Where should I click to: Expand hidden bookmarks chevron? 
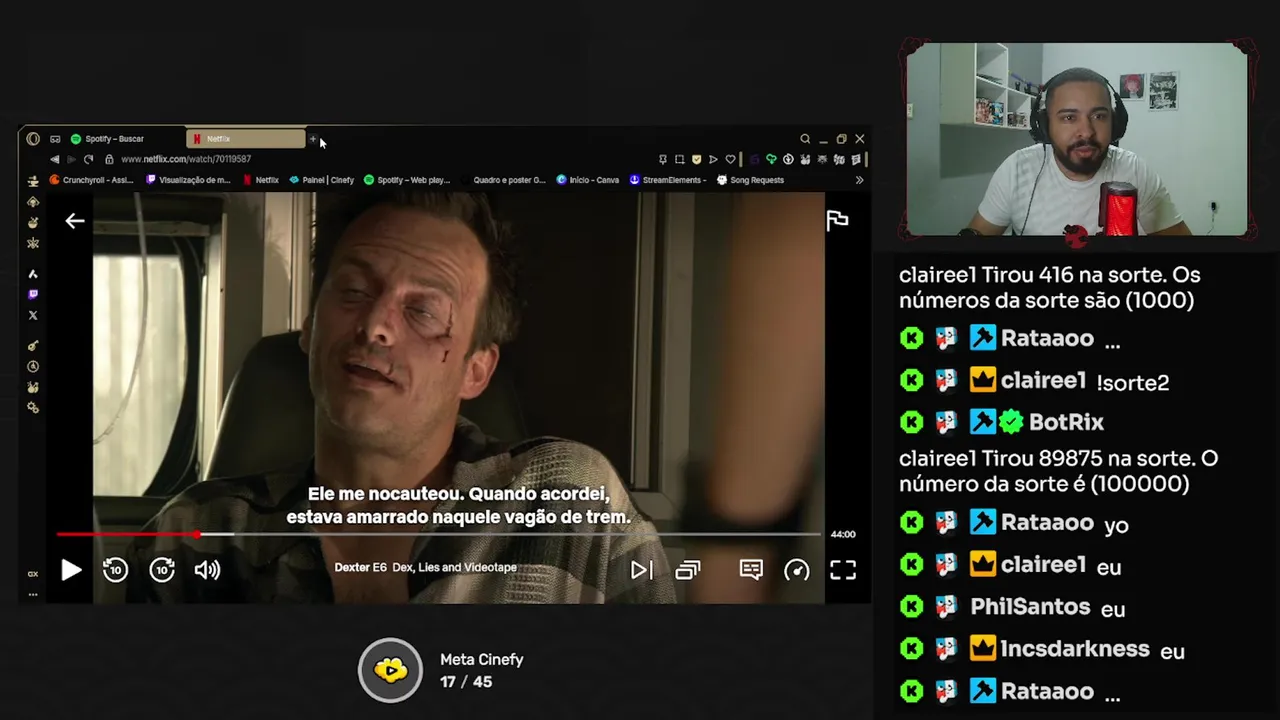[859, 180]
